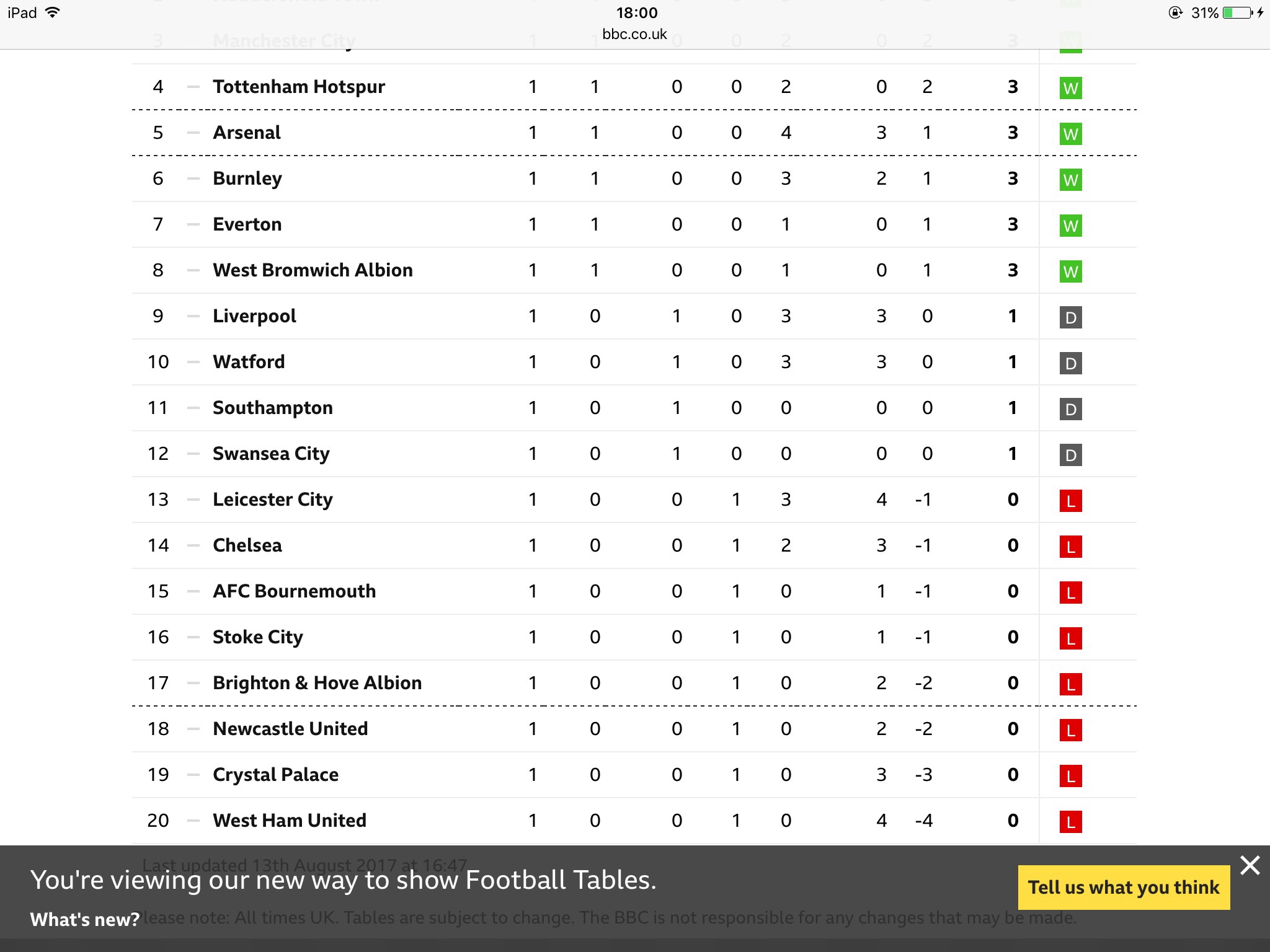Open the What's new? link
The width and height of the screenshot is (1270, 952).
(85, 919)
